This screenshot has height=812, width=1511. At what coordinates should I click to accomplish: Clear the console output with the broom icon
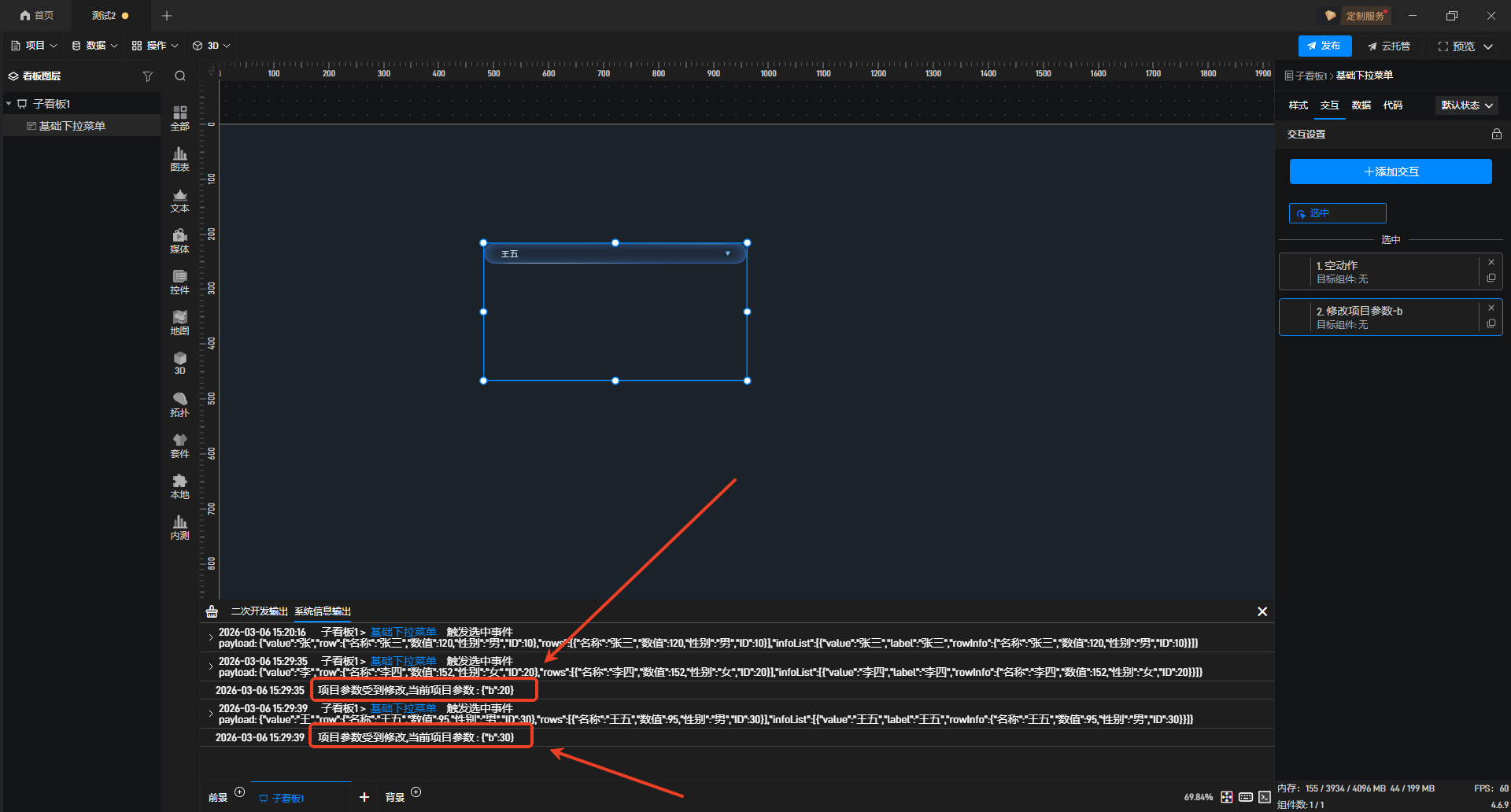[212, 611]
